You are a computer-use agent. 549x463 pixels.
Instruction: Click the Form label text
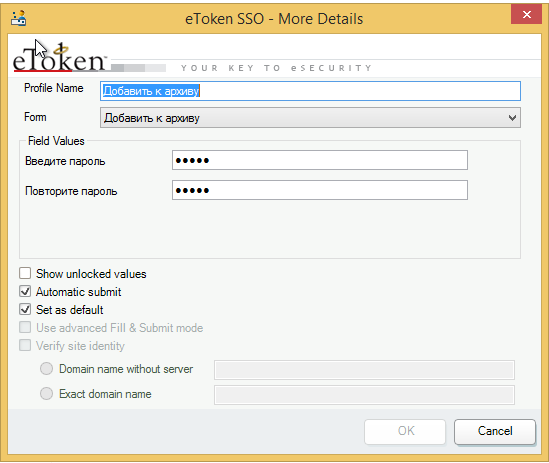[x=35, y=117]
